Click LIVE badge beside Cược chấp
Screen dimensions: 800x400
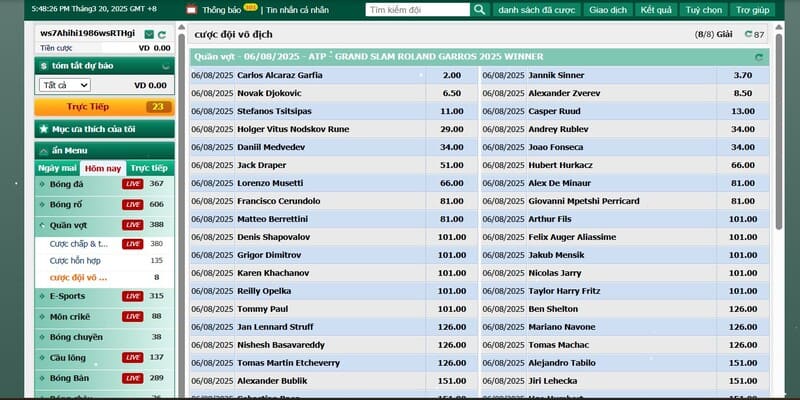coord(132,244)
